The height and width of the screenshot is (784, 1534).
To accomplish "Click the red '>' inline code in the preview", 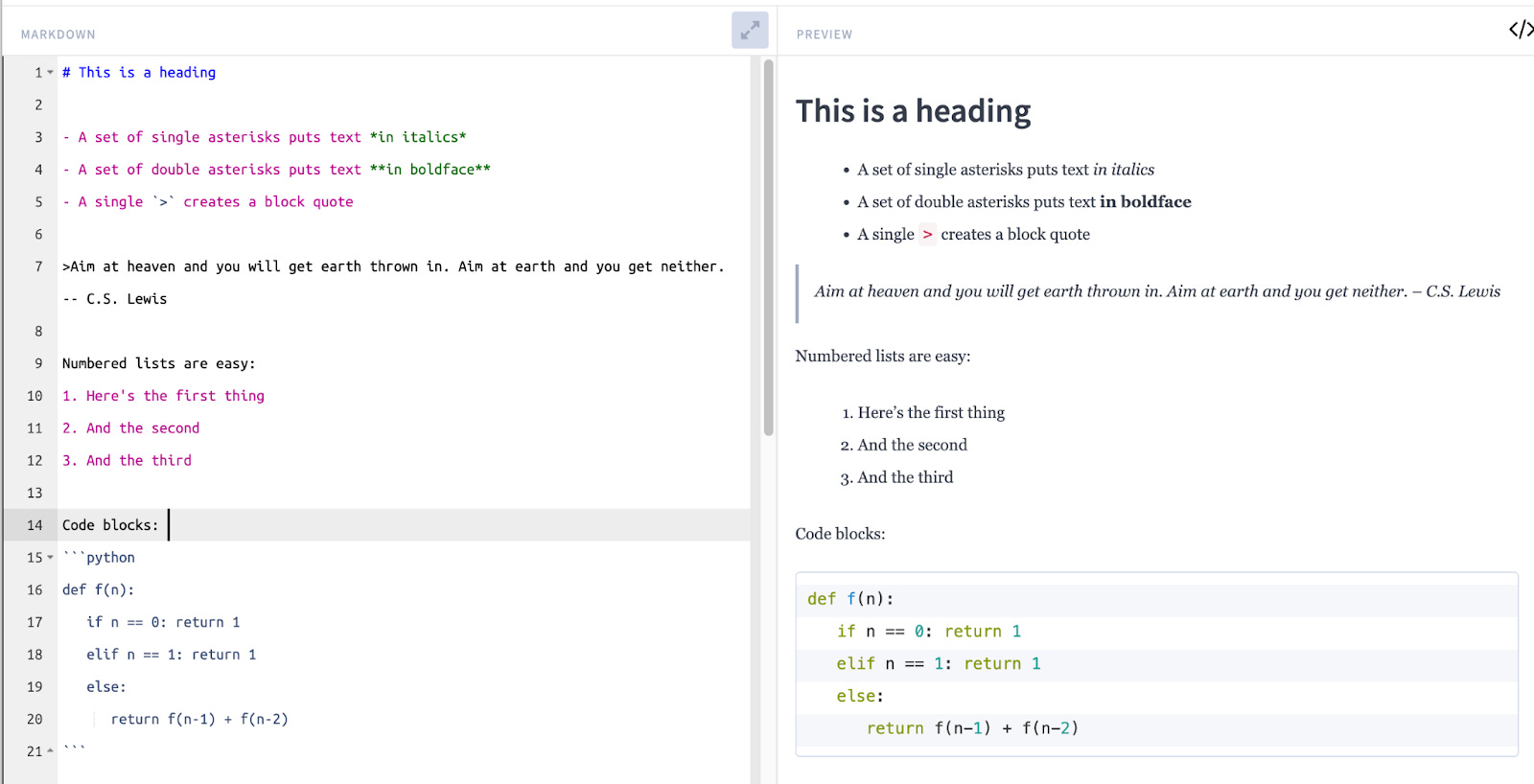I will [927, 235].
